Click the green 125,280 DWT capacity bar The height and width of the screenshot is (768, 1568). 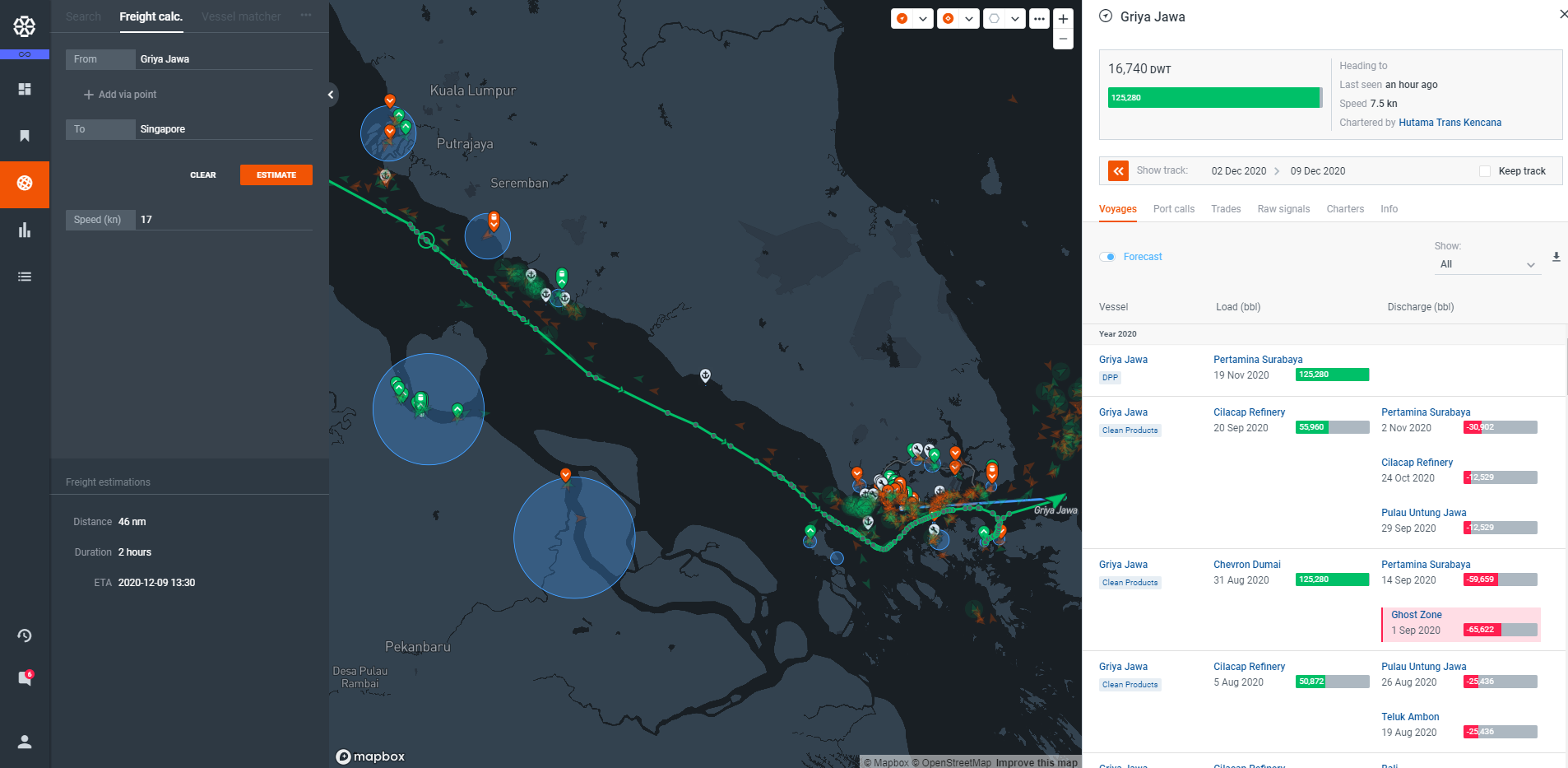(x=1214, y=98)
